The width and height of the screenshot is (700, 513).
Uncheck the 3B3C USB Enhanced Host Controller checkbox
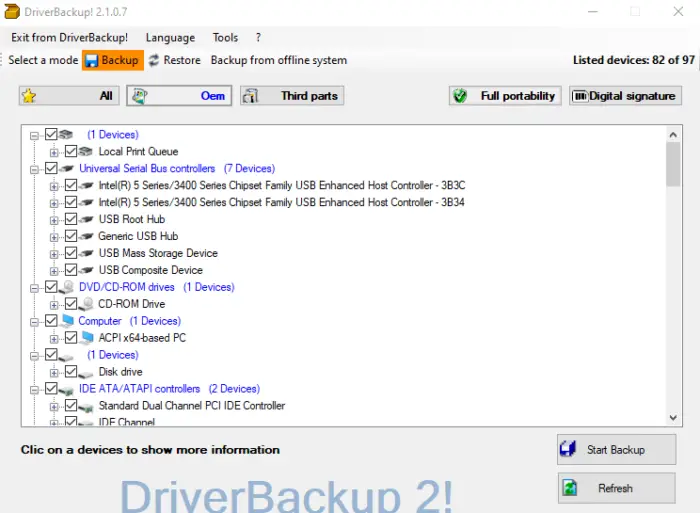coord(71,185)
